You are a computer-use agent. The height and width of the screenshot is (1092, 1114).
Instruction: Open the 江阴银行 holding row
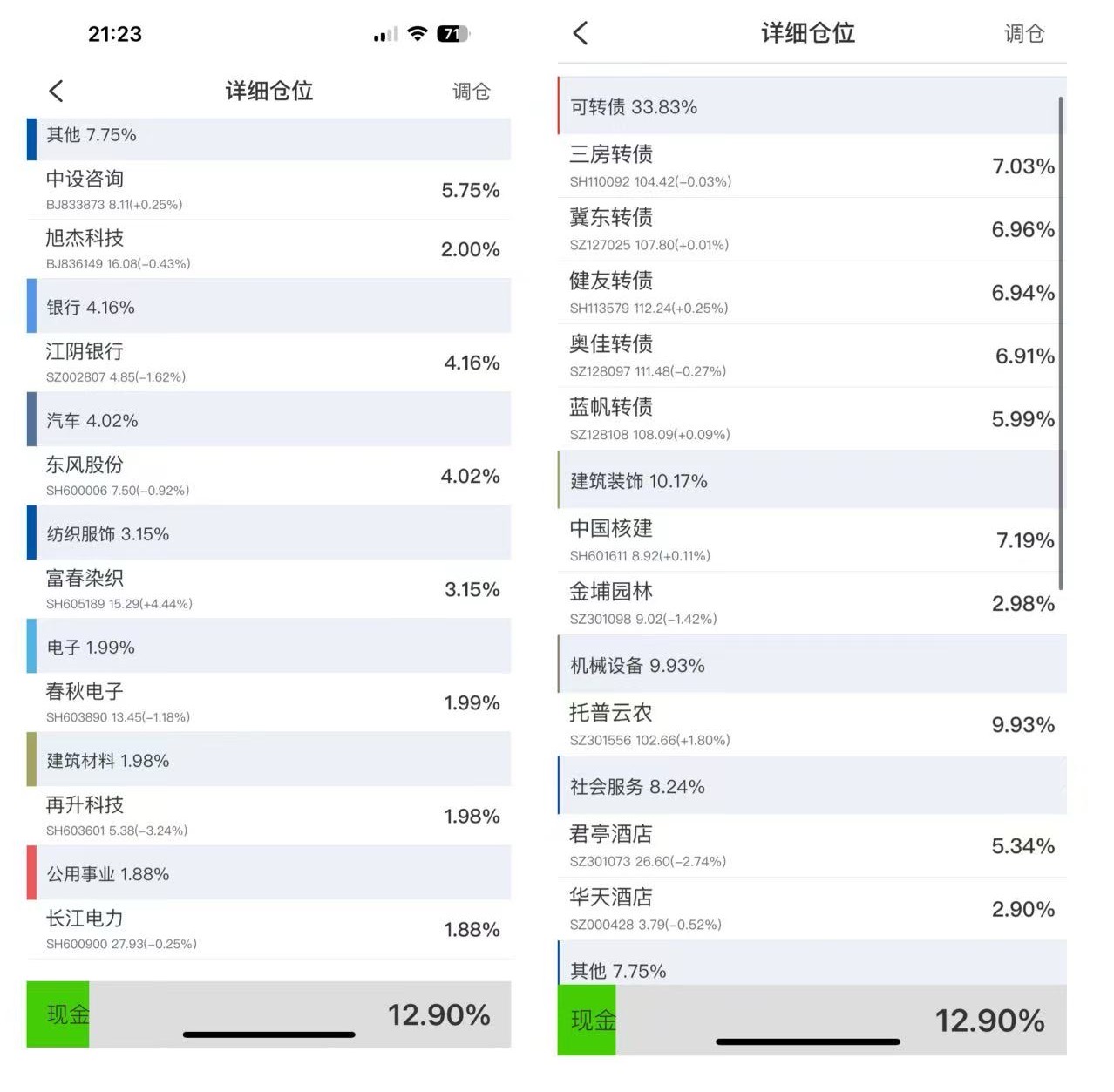coord(268,363)
